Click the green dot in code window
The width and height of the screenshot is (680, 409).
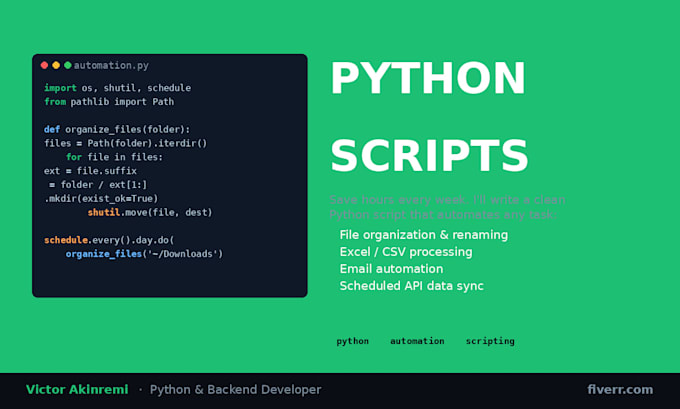coord(68,65)
